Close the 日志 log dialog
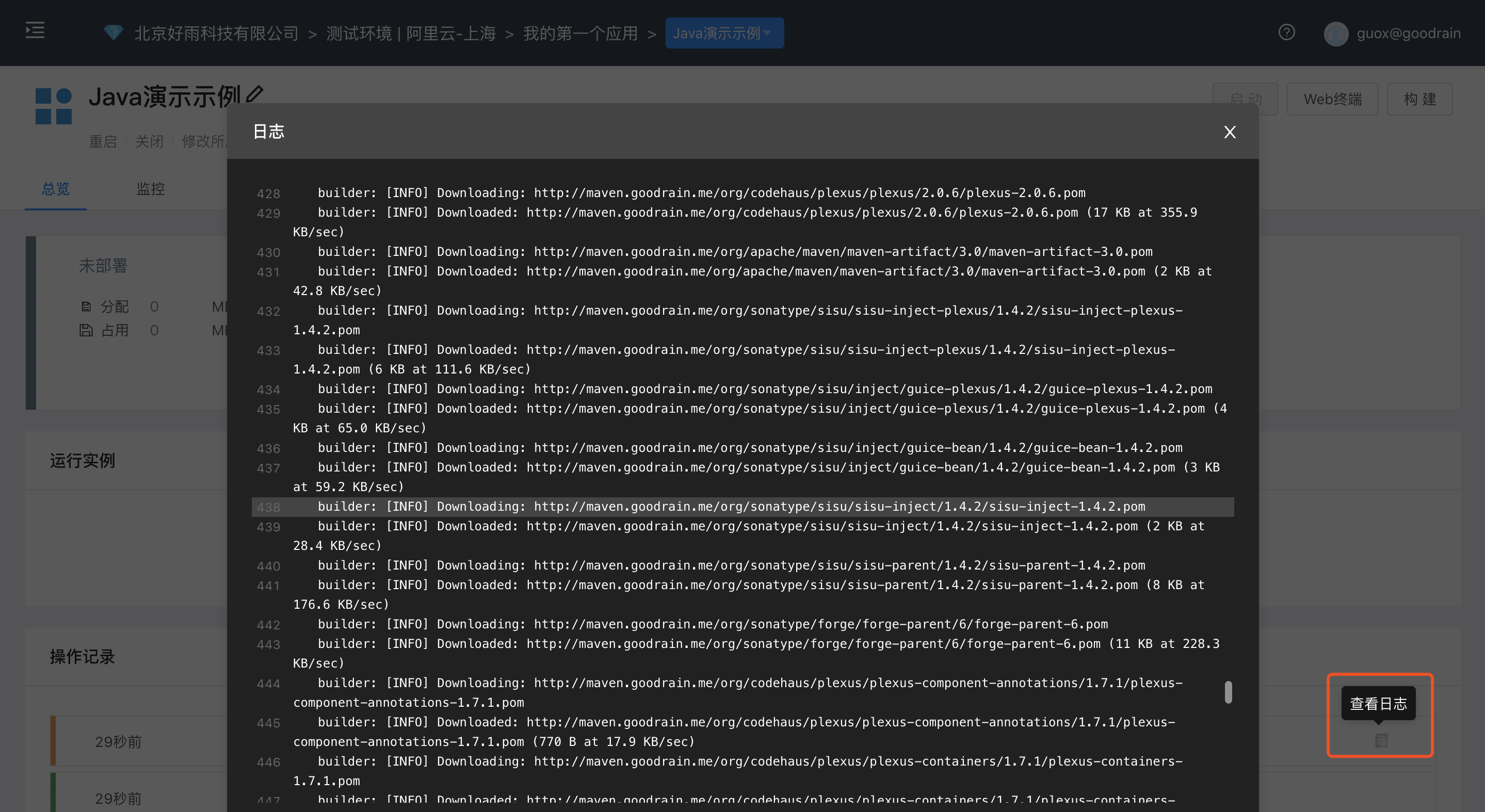This screenshot has height=812, width=1485. coord(1230,132)
